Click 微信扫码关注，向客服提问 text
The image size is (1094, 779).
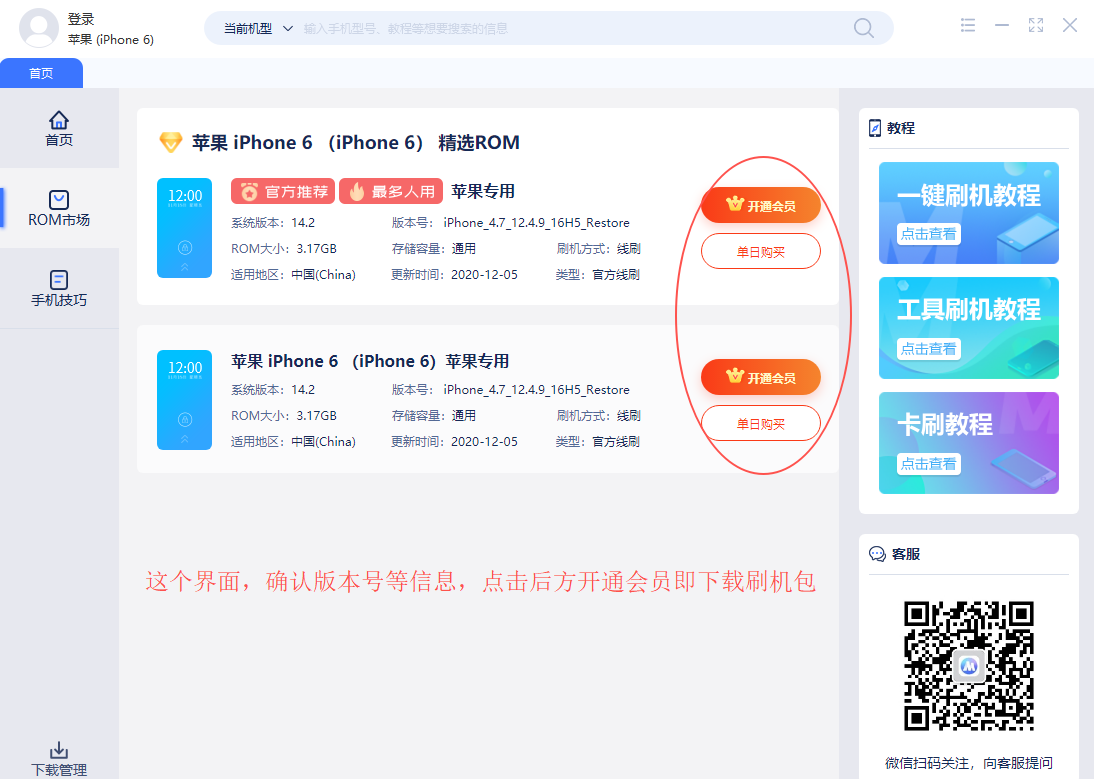click(x=968, y=763)
